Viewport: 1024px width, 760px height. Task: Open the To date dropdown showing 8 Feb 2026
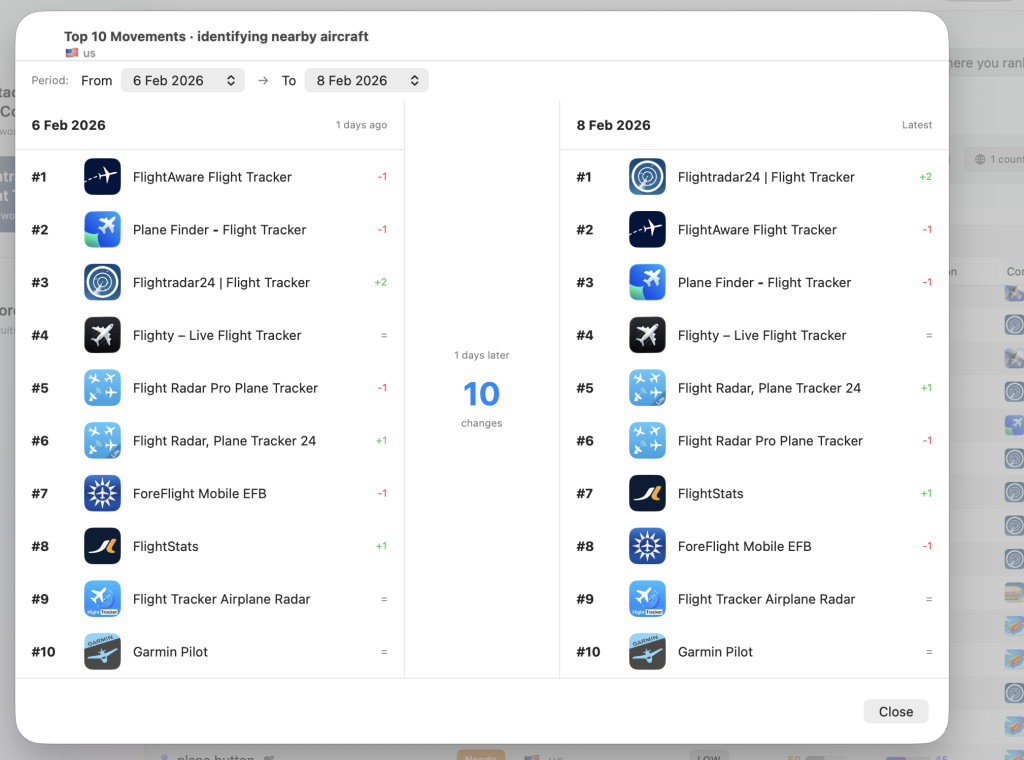[x=366, y=80]
